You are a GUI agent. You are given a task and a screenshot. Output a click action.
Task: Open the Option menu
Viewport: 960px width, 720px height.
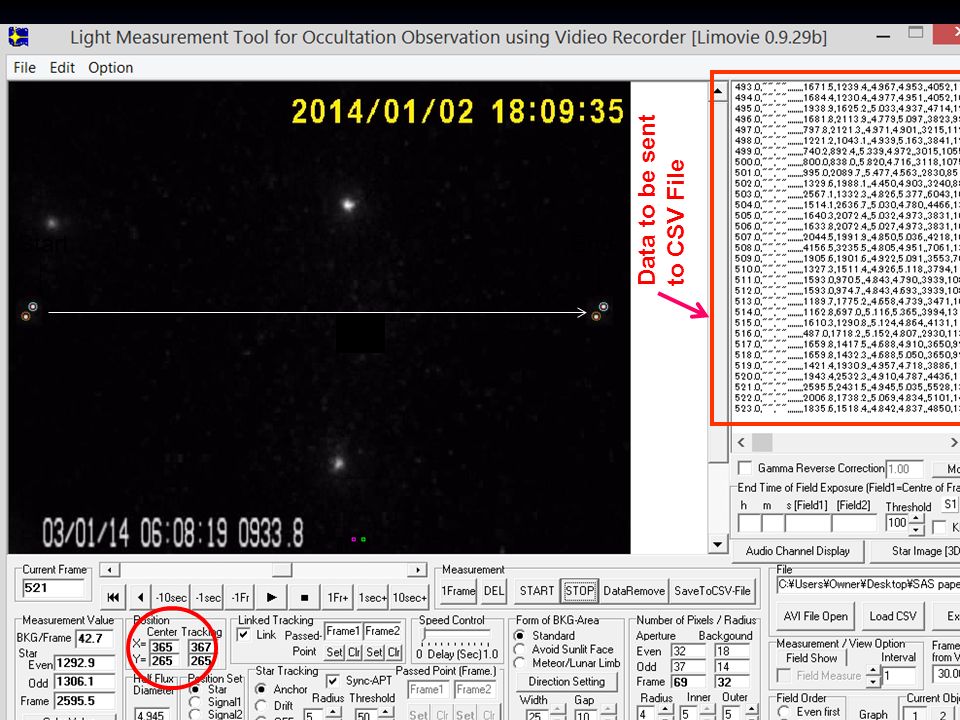[110, 67]
